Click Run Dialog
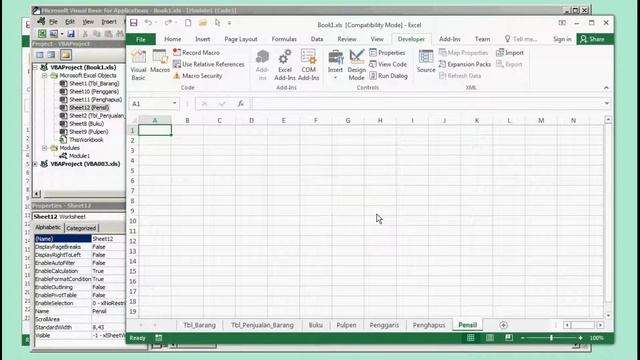This screenshot has height=360, width=640. pyautogui.click(x=388, y=76)
